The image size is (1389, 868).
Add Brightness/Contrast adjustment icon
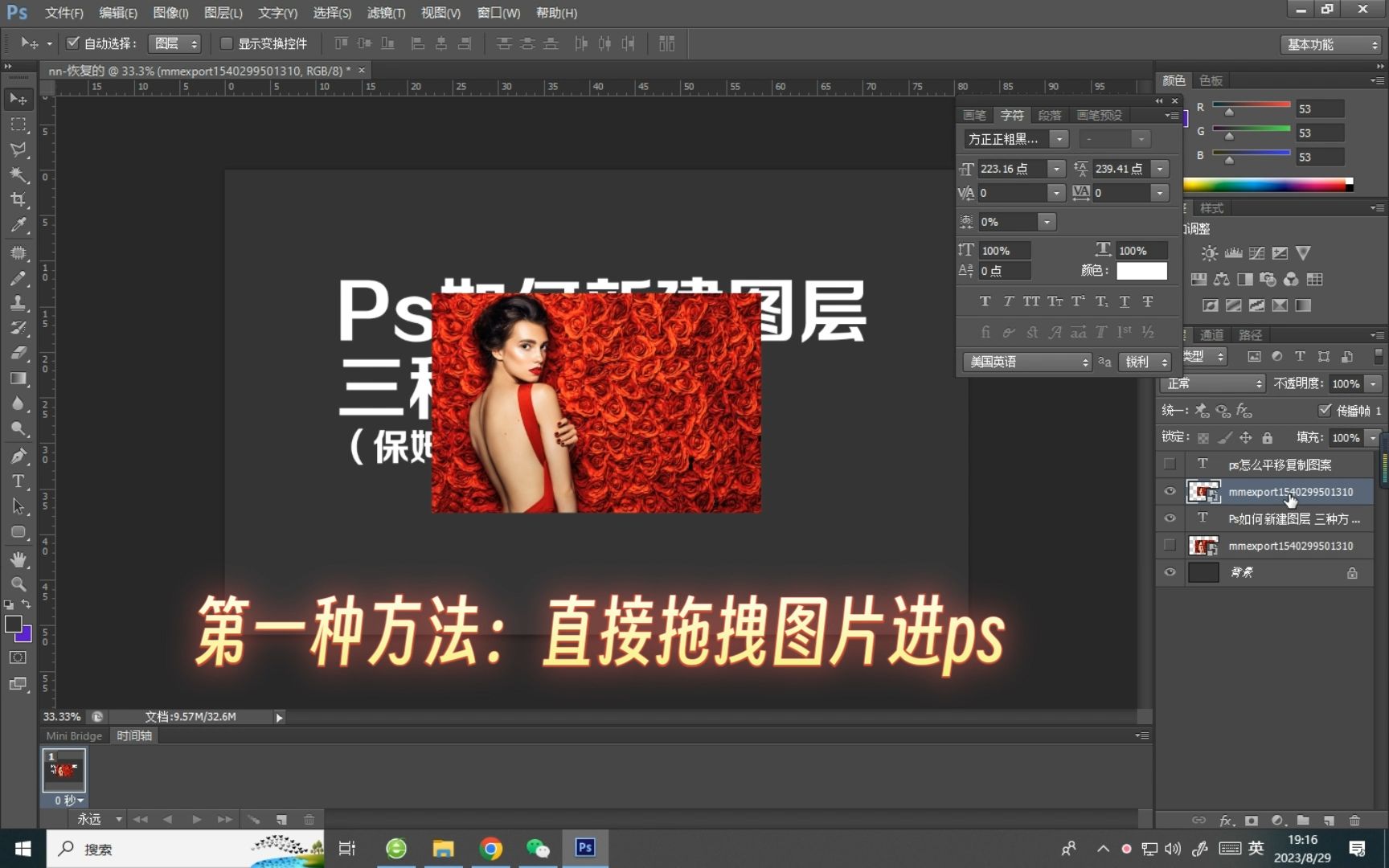click(1209, 253)
